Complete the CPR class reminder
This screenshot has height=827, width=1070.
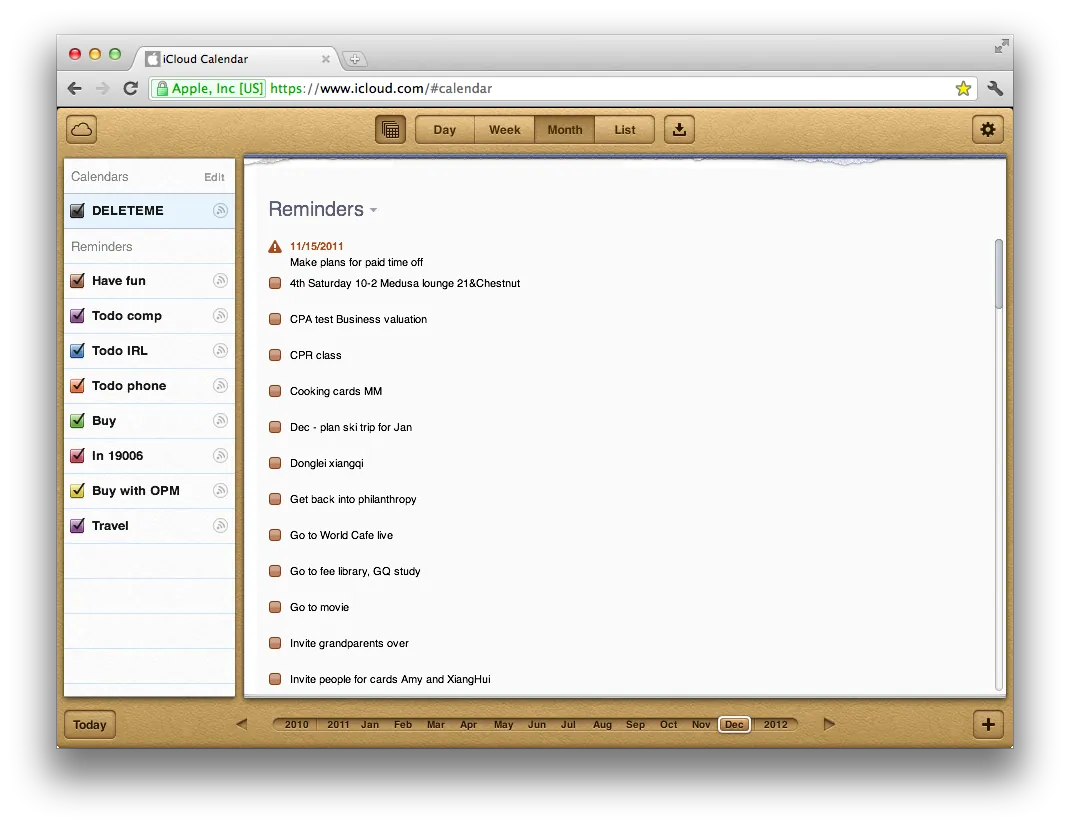(x=275, y=355)
